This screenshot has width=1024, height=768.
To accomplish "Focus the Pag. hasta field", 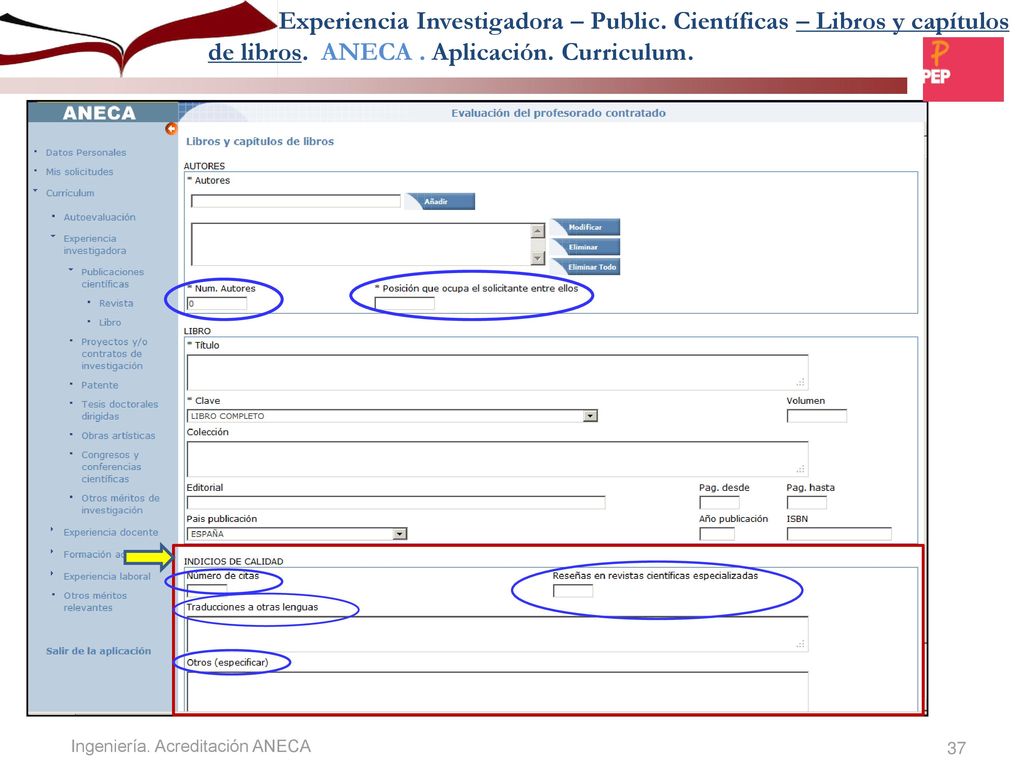I will (x=807, y=503).
